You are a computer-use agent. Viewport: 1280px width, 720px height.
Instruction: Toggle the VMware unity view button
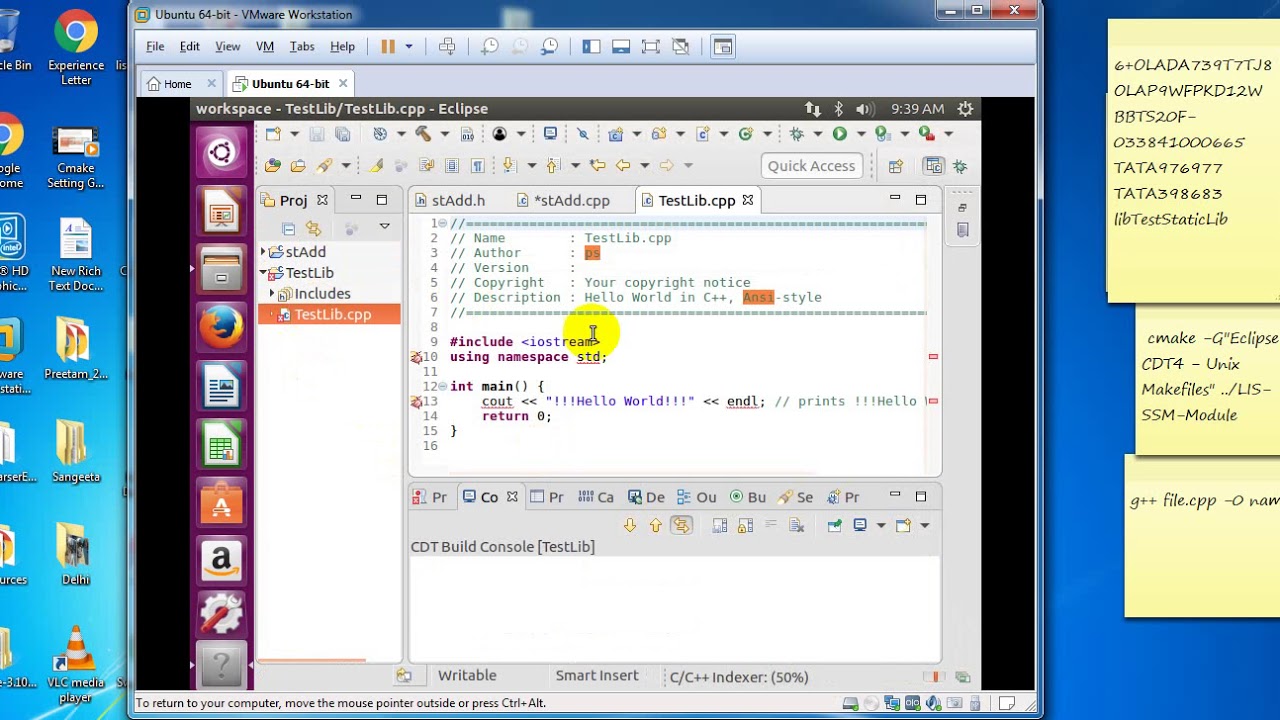[681, 46]
